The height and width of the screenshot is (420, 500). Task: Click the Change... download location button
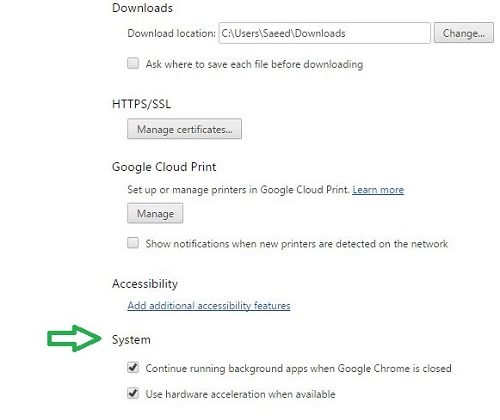tap(464, 33)
